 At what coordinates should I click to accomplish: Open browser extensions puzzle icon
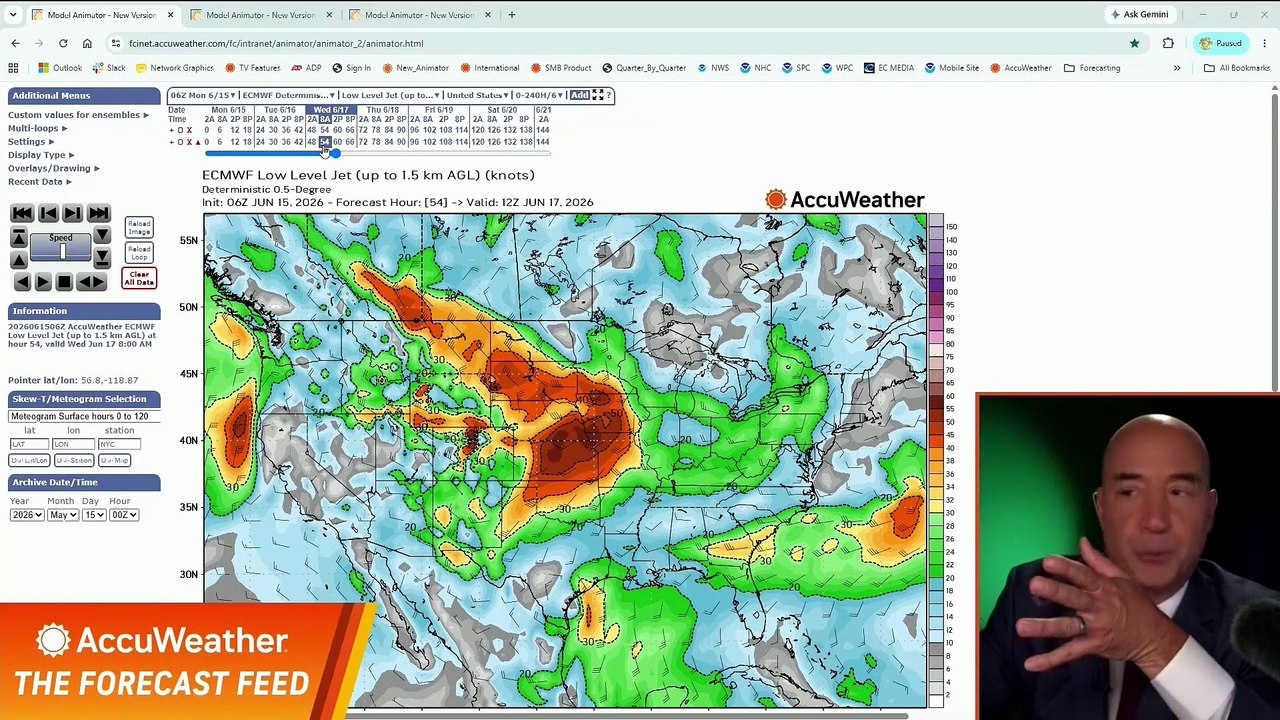[x=1168, y=43]
